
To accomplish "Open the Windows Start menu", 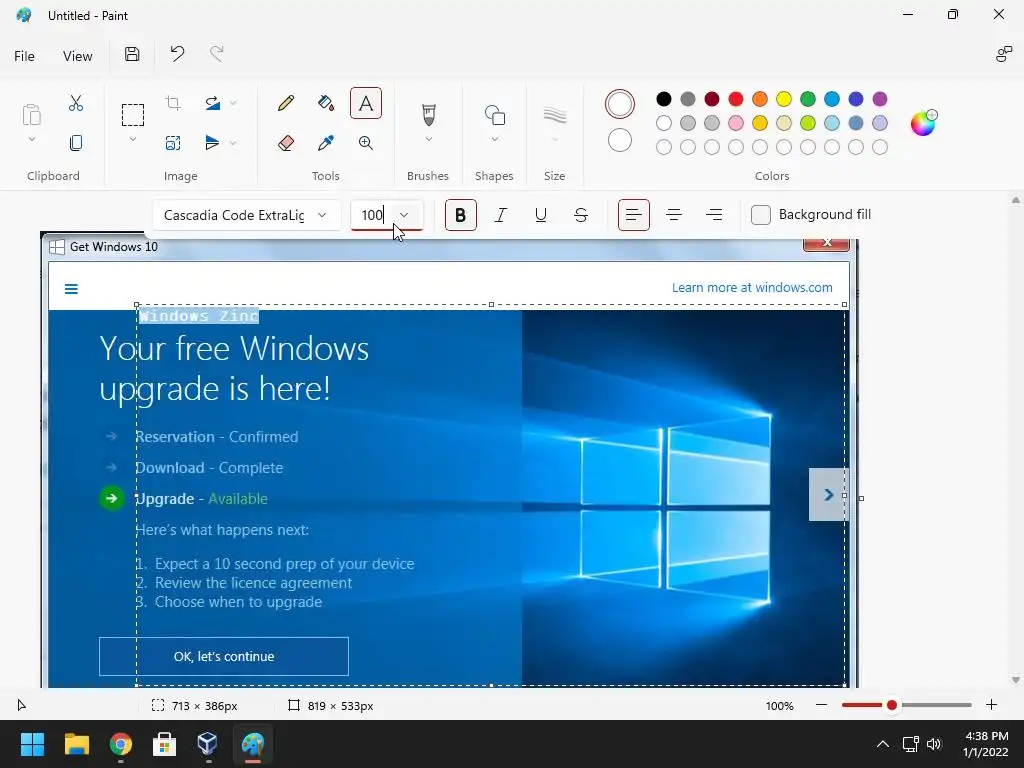I will [32, 743].
